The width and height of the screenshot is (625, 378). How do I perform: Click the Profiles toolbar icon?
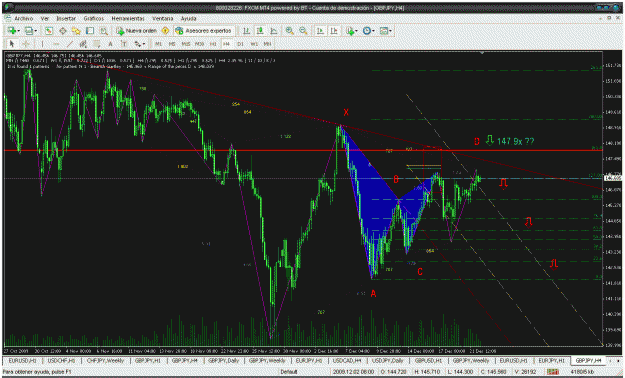point(29,31)
